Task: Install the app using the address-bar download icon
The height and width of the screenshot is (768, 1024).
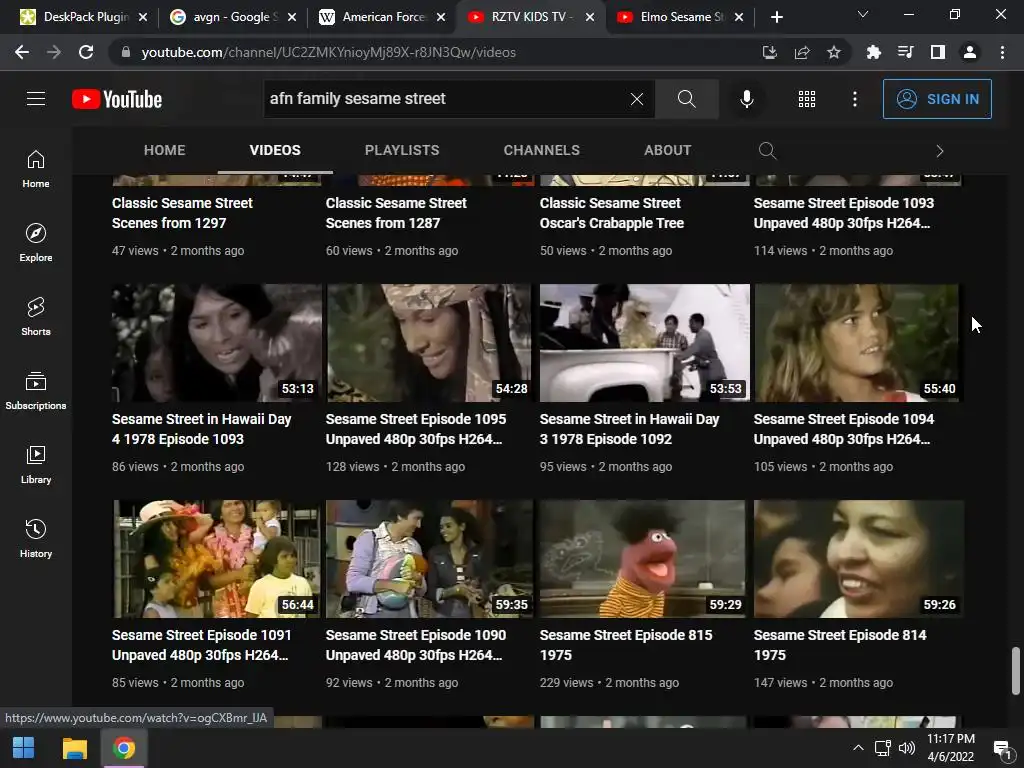Action: click(770, 52)
